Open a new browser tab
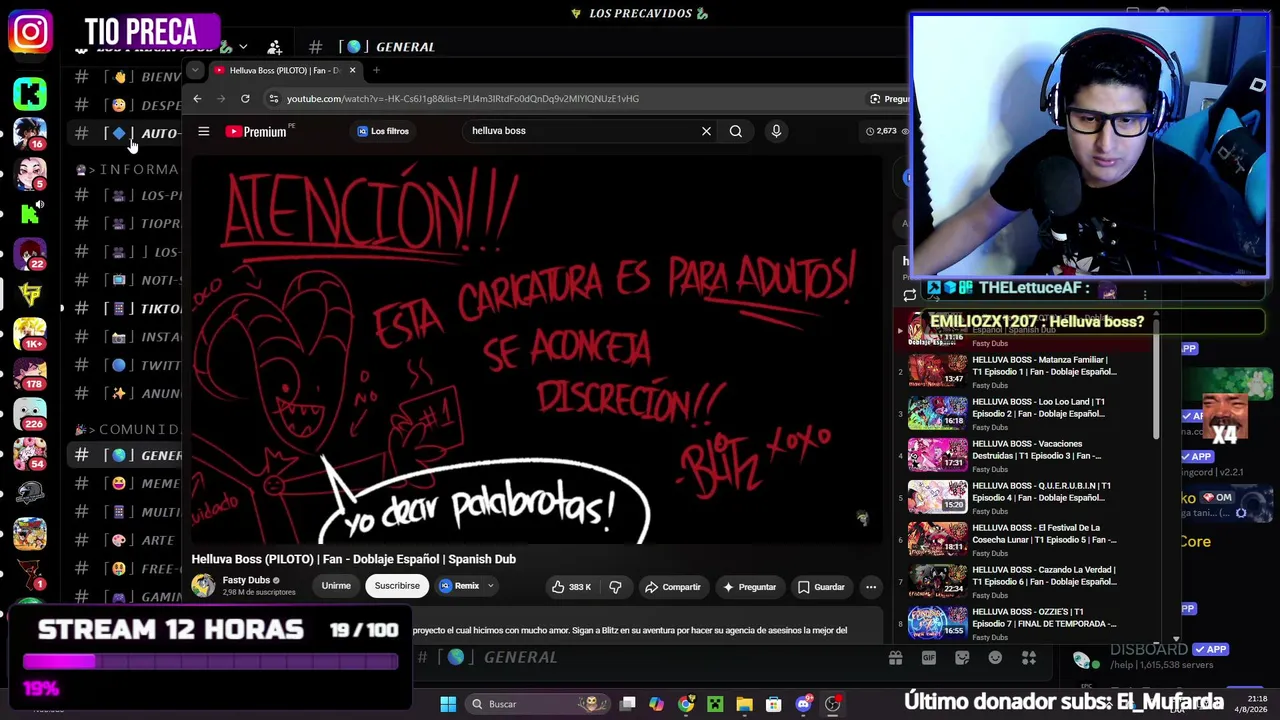Viewport: 1280px width, 720px height. coord(376,70)
